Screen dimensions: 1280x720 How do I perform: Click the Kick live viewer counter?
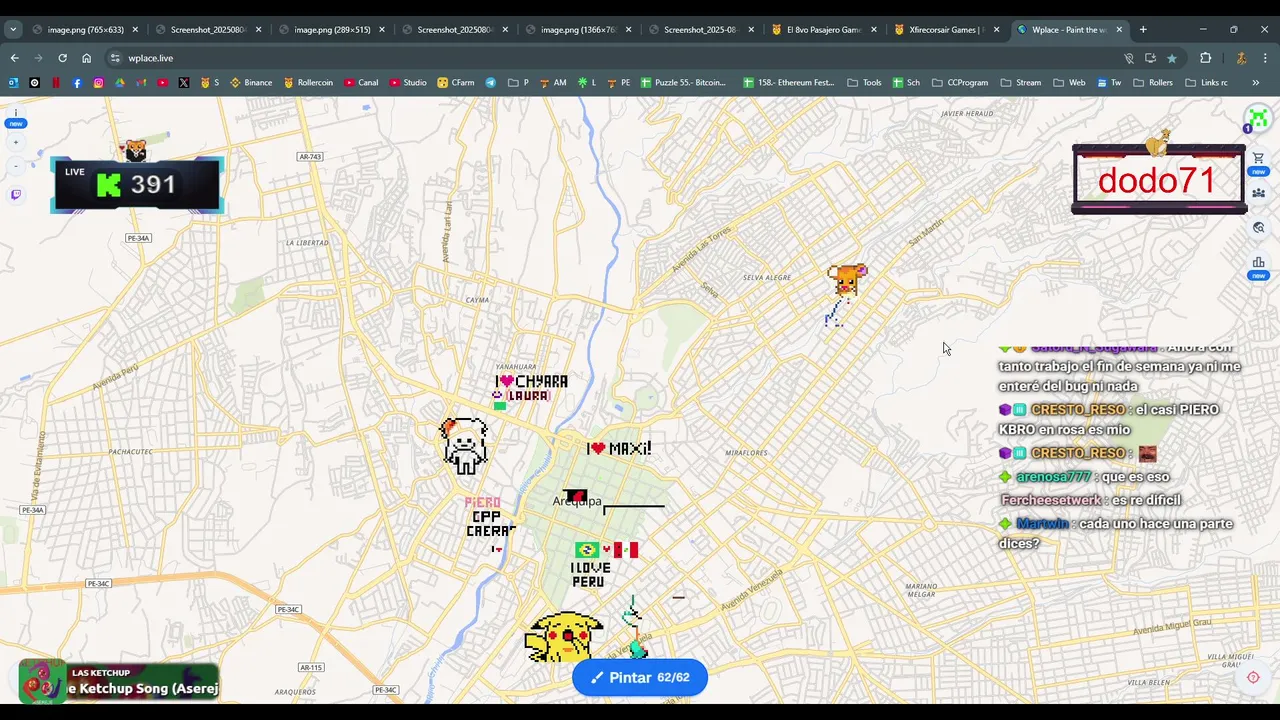pyautogui.click(x=137, y=185)
